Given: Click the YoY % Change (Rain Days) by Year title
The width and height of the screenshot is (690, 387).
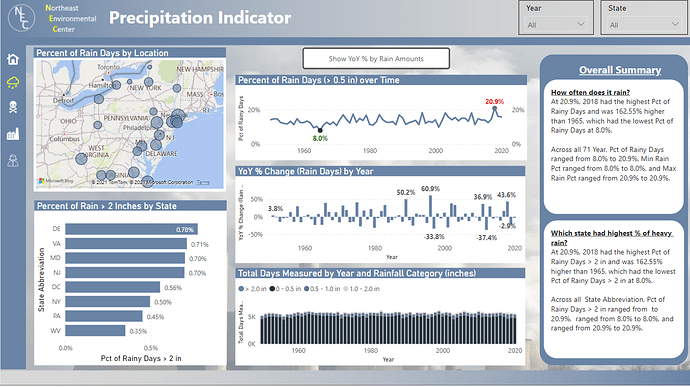Looking at the screenshot, I should point(305,171).
